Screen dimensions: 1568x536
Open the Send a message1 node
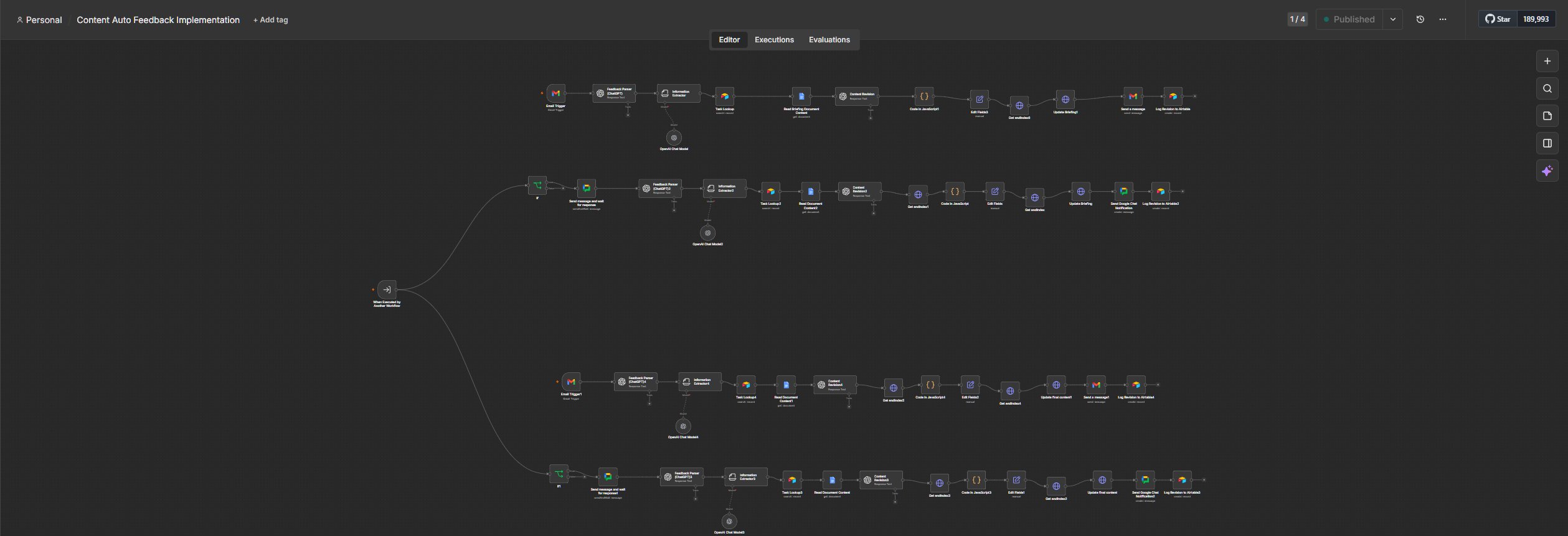[1096, 385]
